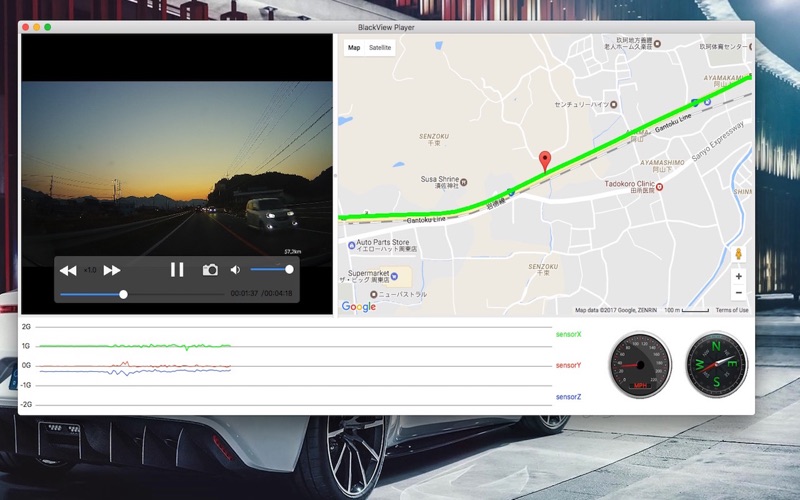The height and width of the screenshot is (500, 800).
Task: Close the BlackView Player window
Action: coord(26,27)
